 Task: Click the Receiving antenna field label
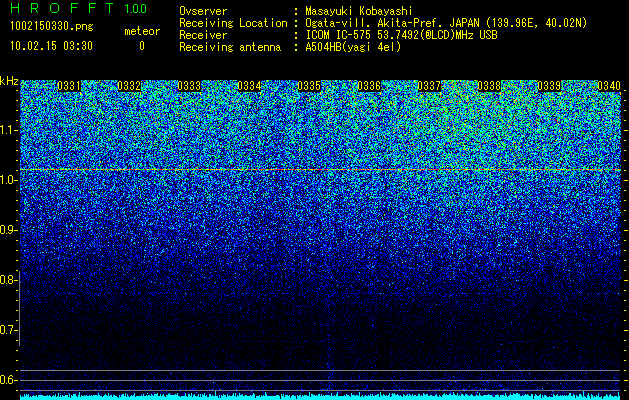coord(230,47)
